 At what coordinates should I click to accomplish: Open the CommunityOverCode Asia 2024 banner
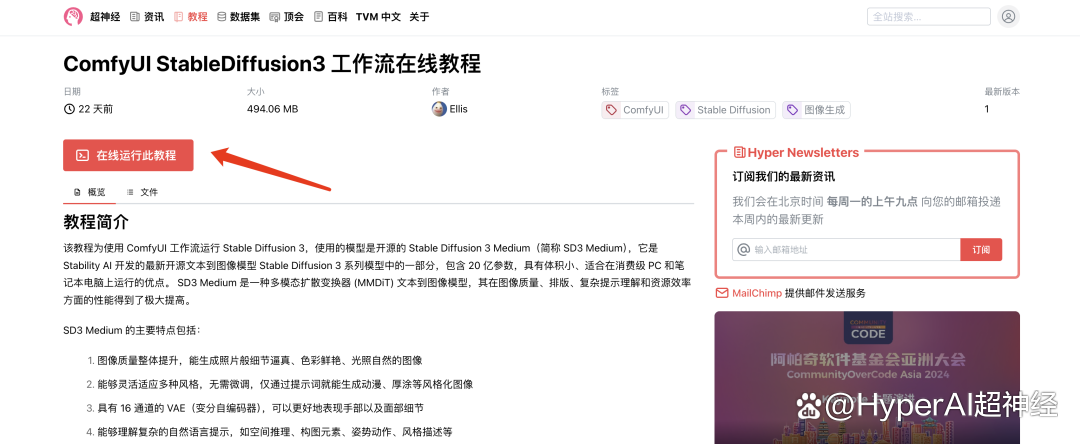coord(867,377)
